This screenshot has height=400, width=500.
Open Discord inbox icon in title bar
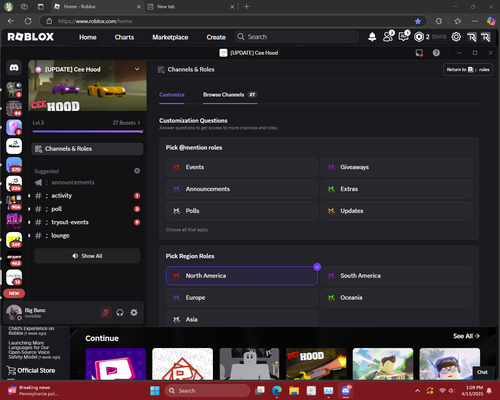click(419, 53)
